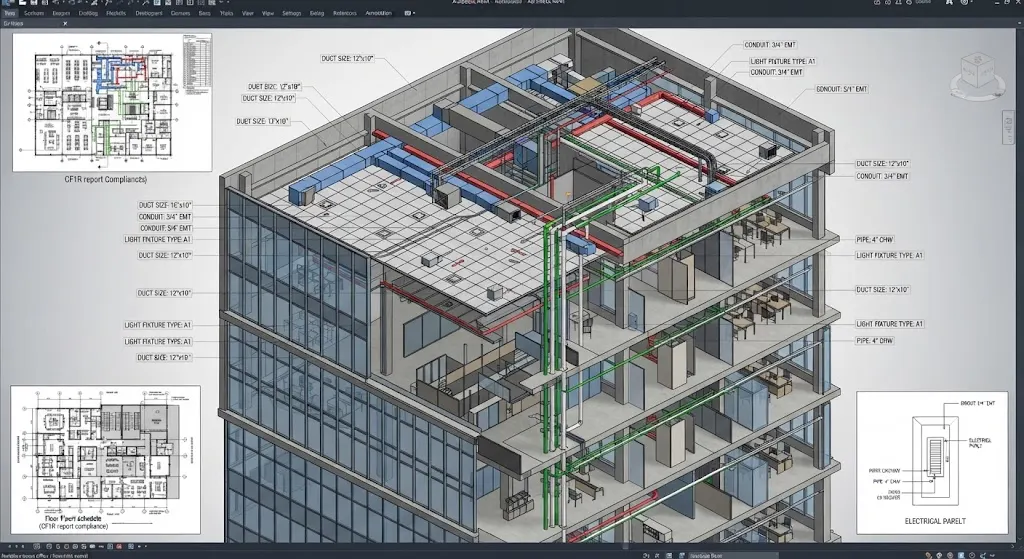Select the upper-left floor plan view

tap(112, 102)
